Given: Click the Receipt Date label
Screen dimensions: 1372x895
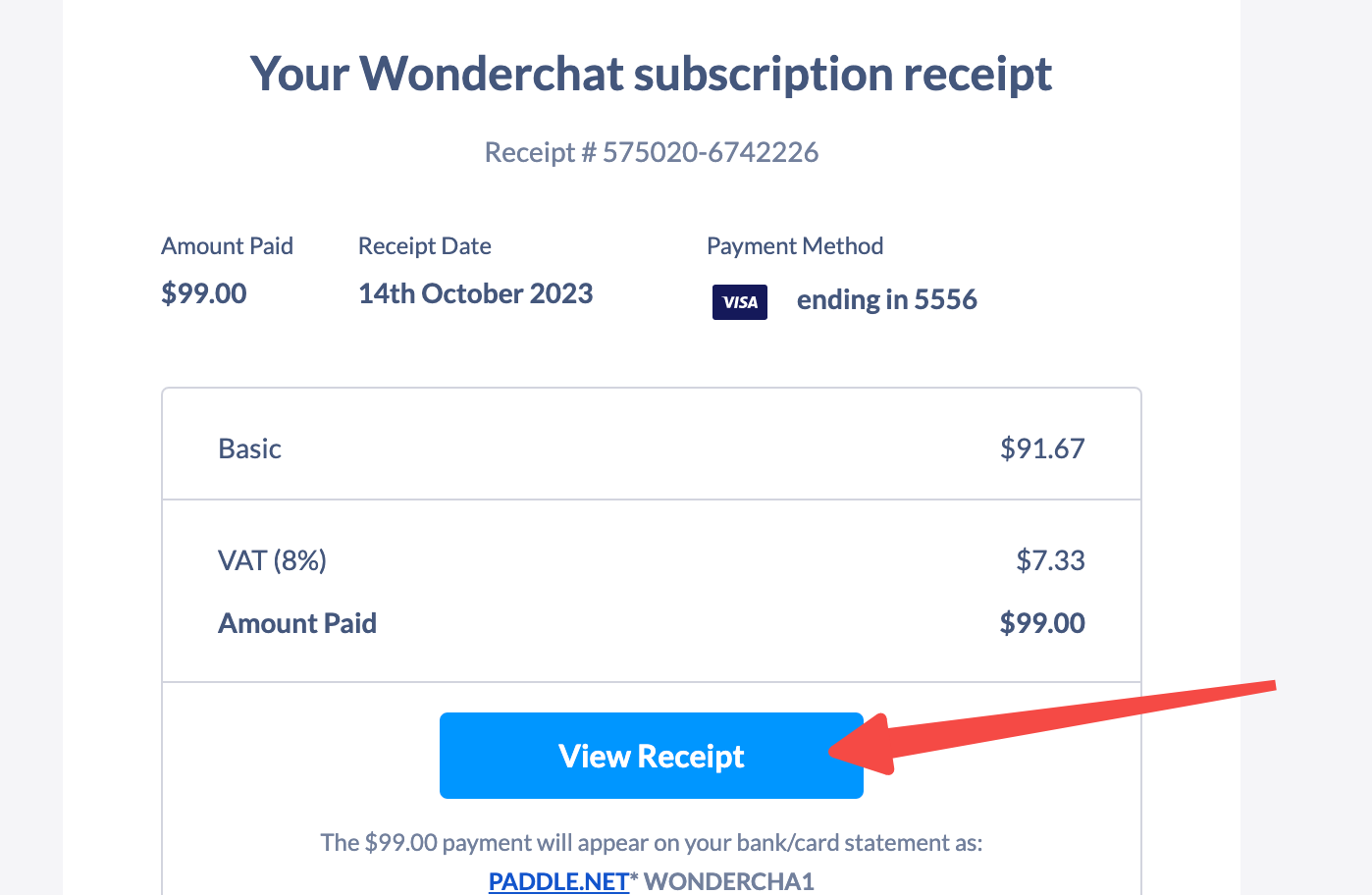Looking at the screenshot, I should pos(424,246).
